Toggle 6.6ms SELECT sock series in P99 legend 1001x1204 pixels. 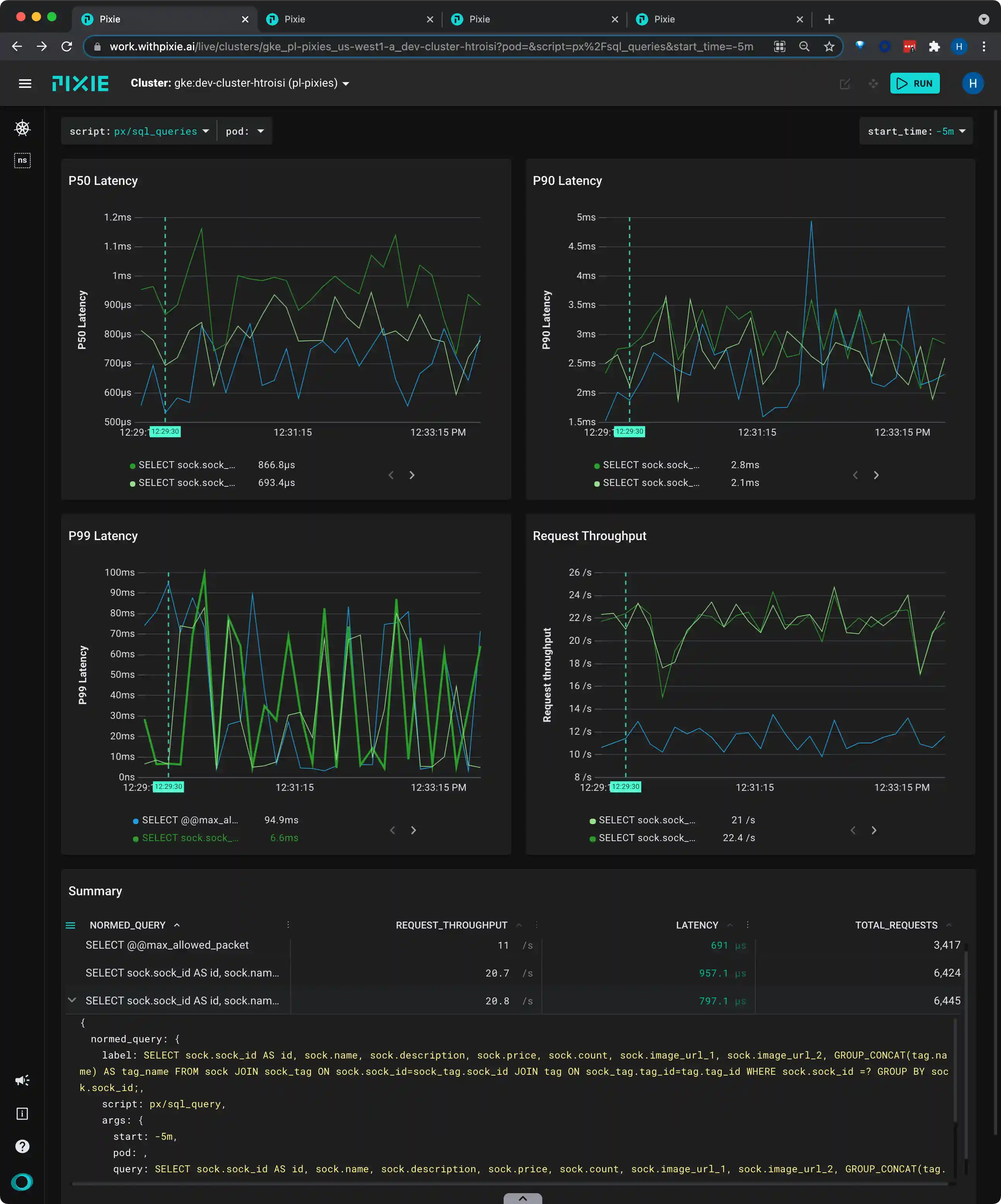pos(190,838)
